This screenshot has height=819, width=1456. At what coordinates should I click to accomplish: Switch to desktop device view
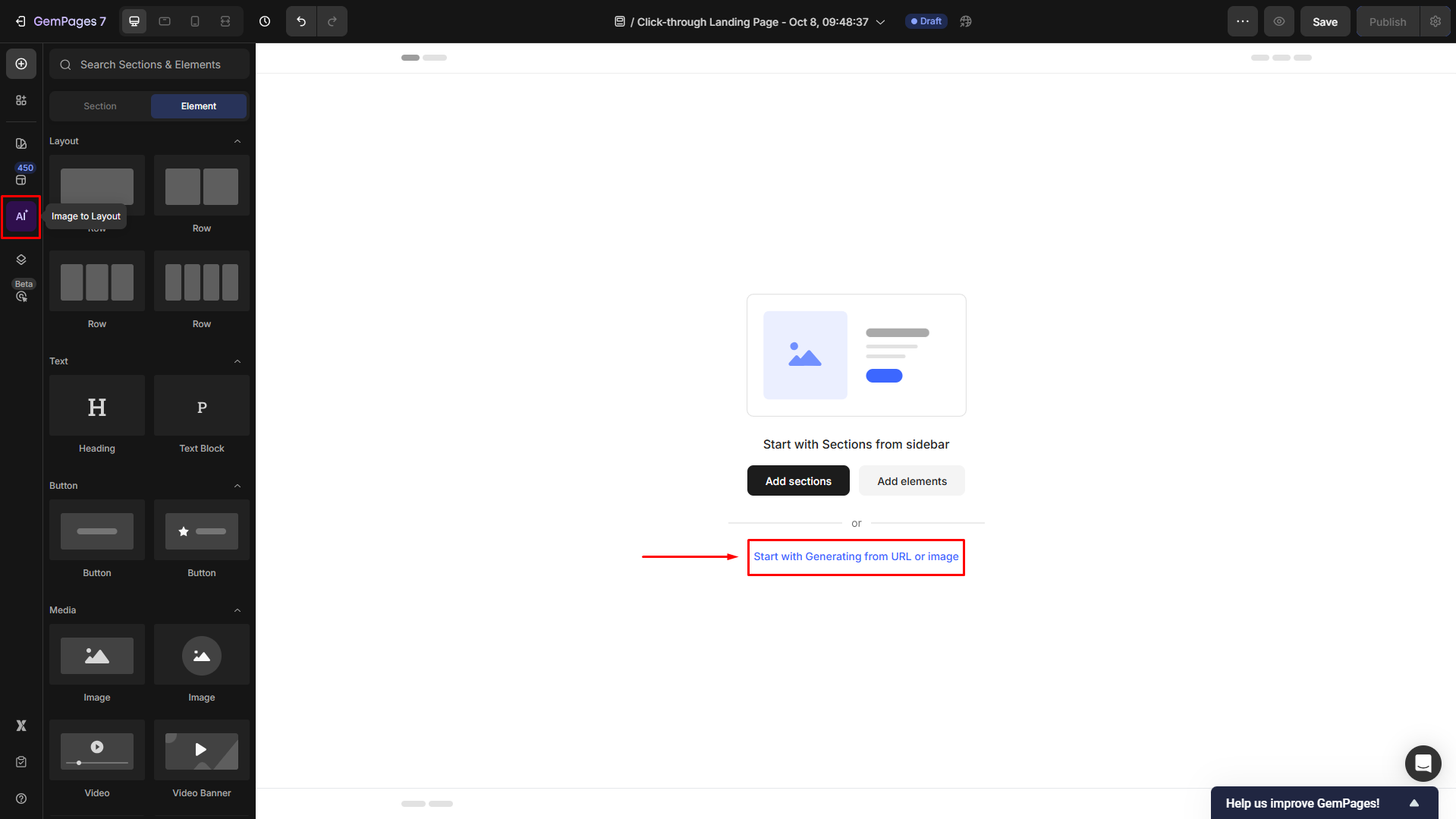pyautogui.click(x=134, y=21)
